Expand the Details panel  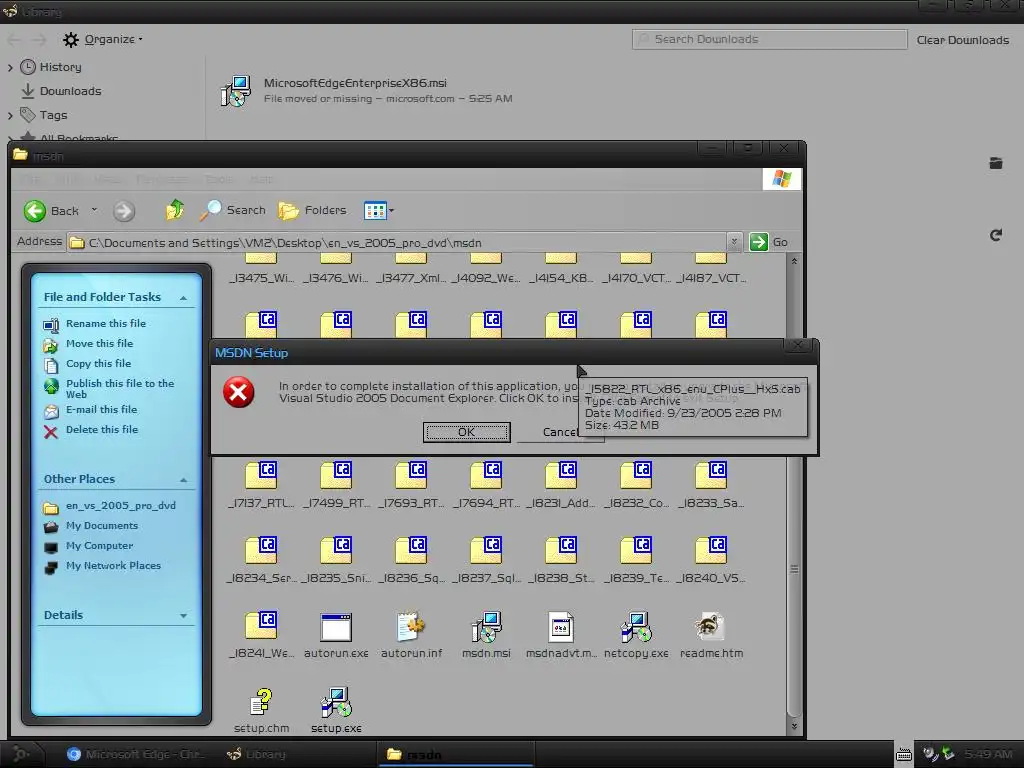point(184,616)
